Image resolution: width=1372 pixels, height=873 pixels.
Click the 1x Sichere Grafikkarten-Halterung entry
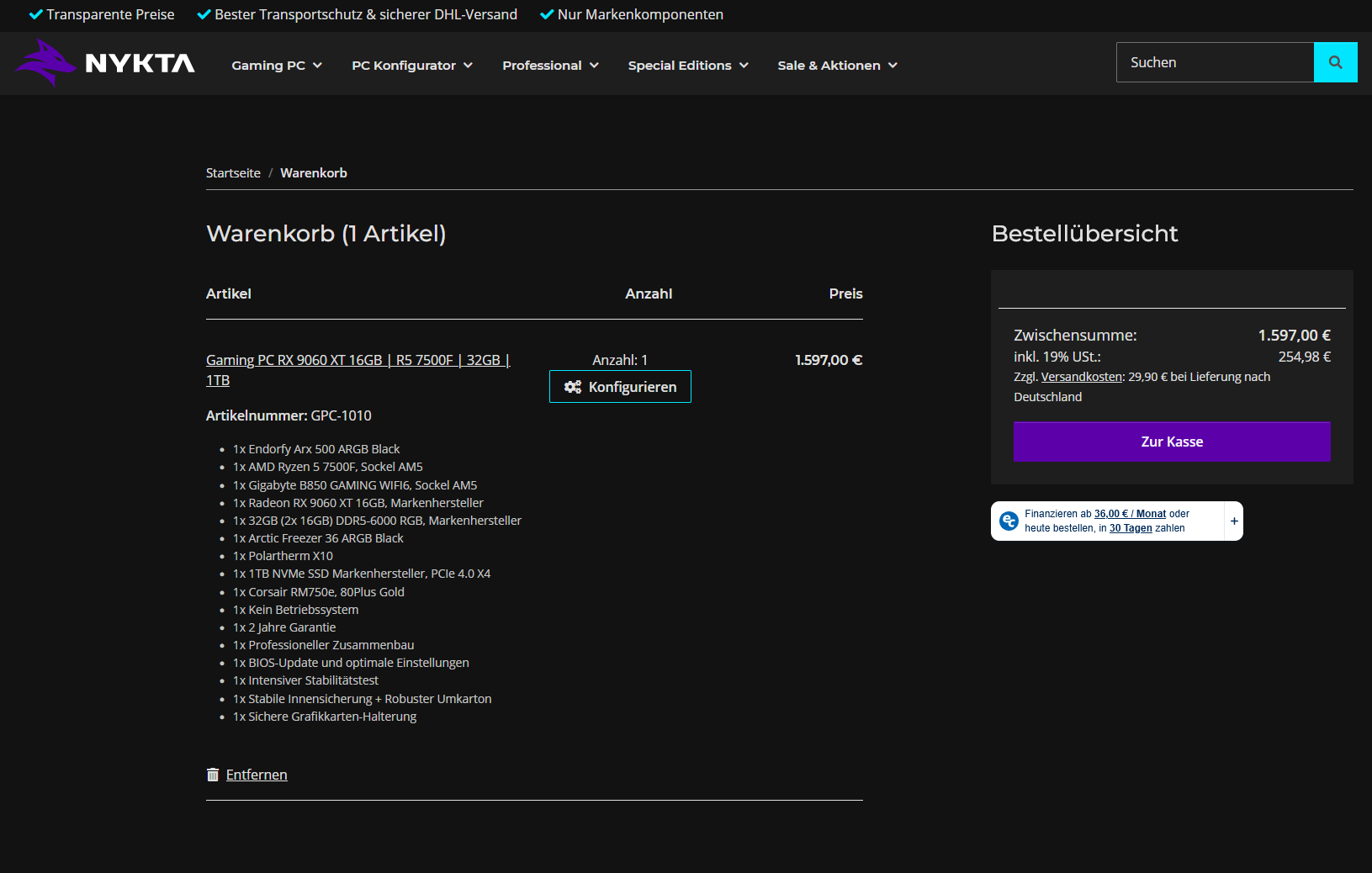point(325,717)
